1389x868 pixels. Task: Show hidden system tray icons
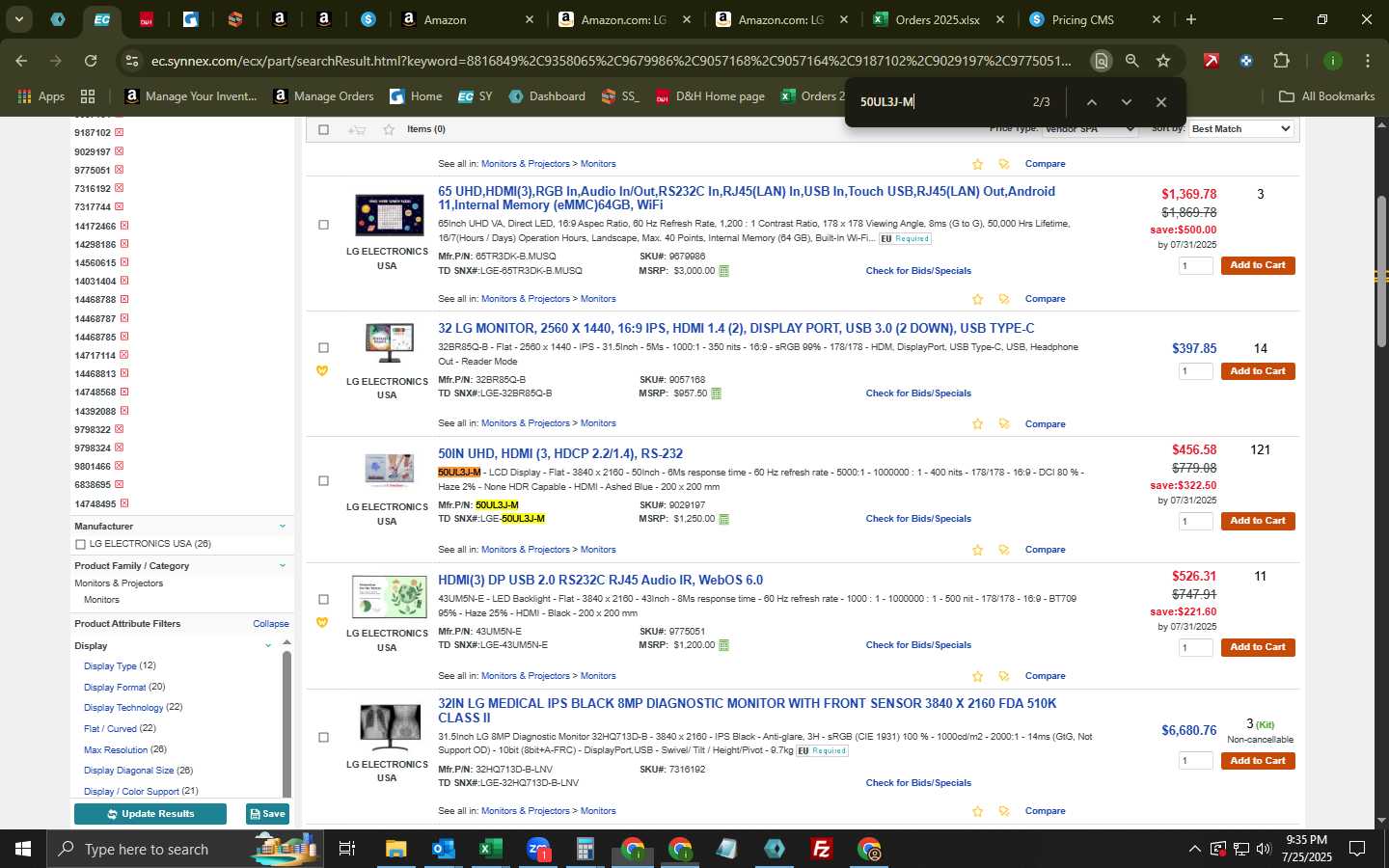point(1194,849)
